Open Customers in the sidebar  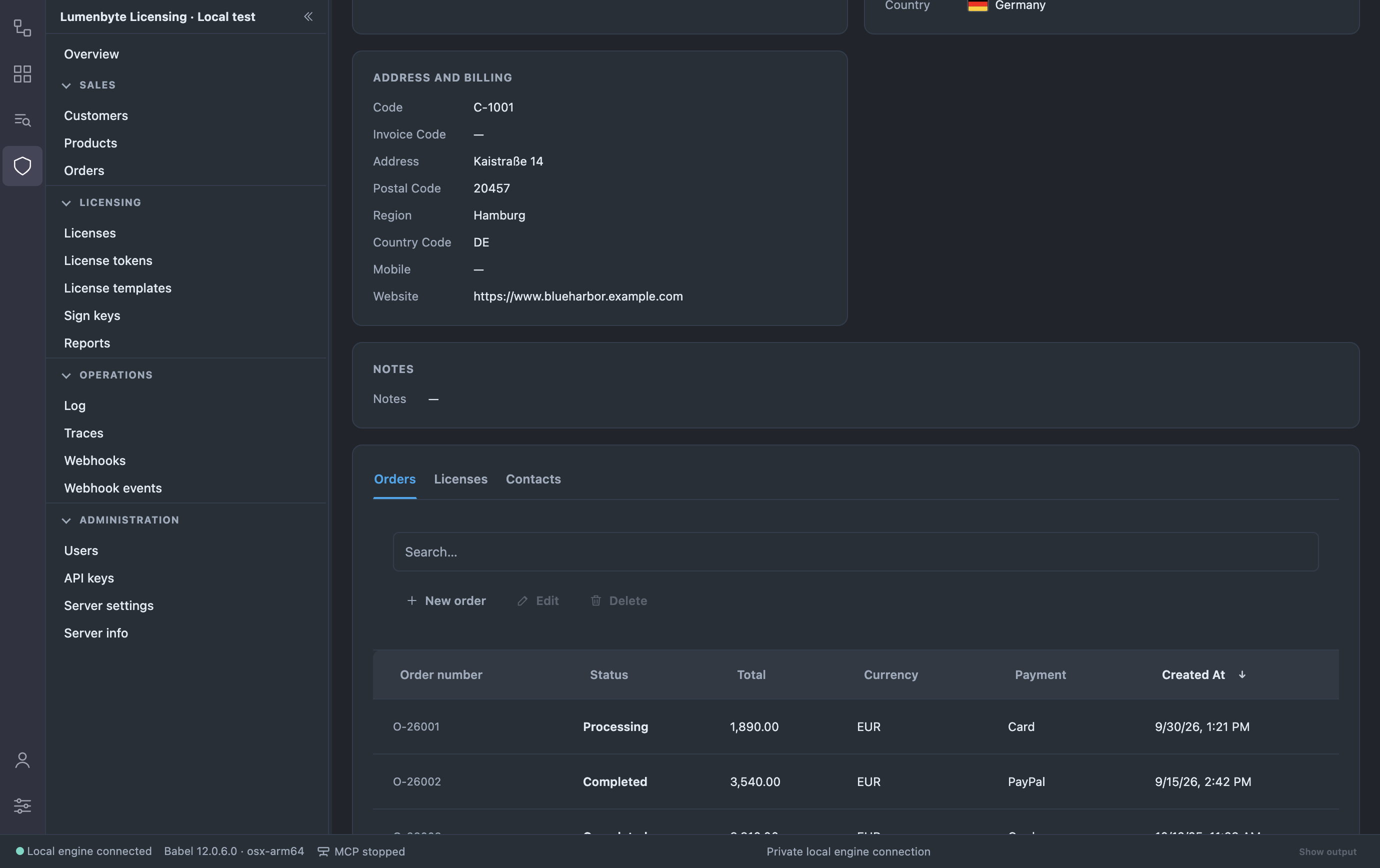point(95,115)
